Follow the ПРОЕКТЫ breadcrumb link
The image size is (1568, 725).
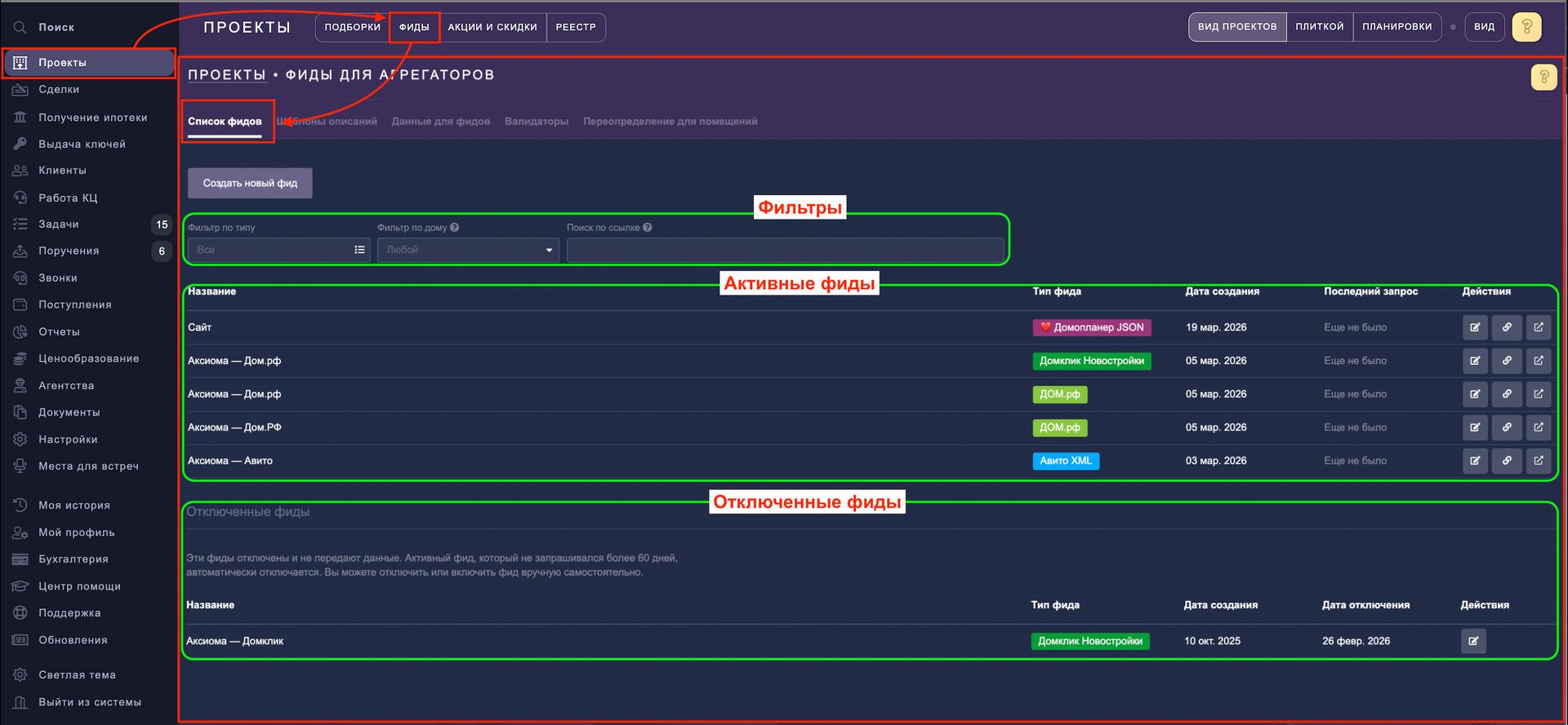tap(227, 75)
